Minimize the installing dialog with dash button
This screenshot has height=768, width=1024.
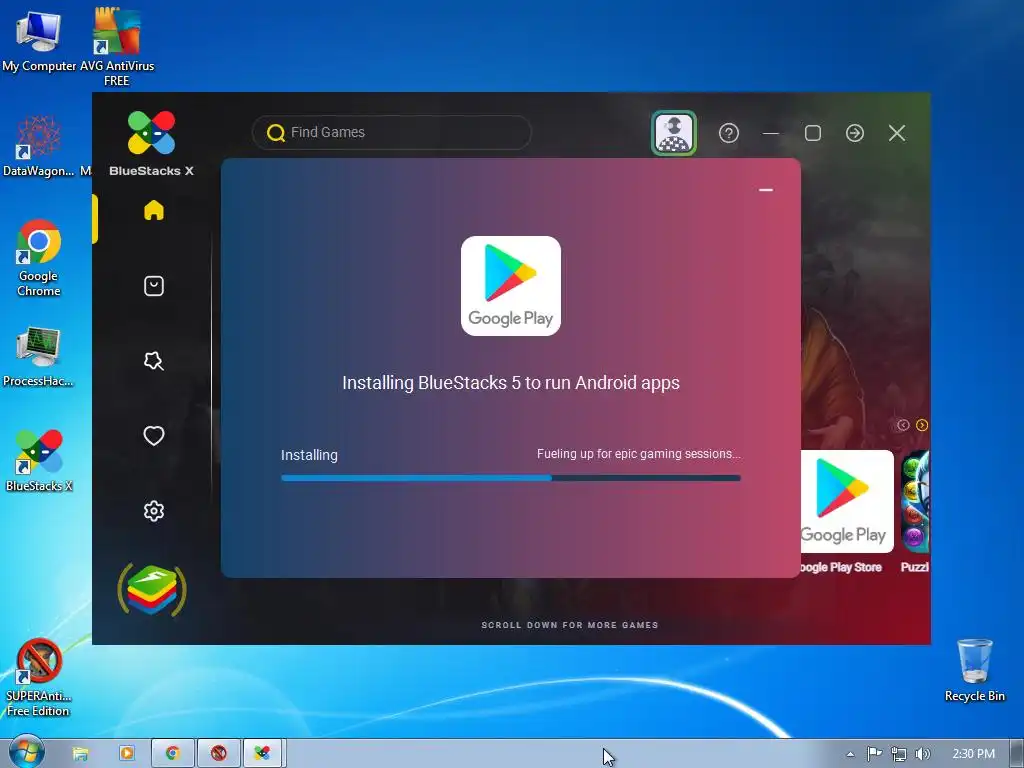pyautogui.click(x=766, y=190)
